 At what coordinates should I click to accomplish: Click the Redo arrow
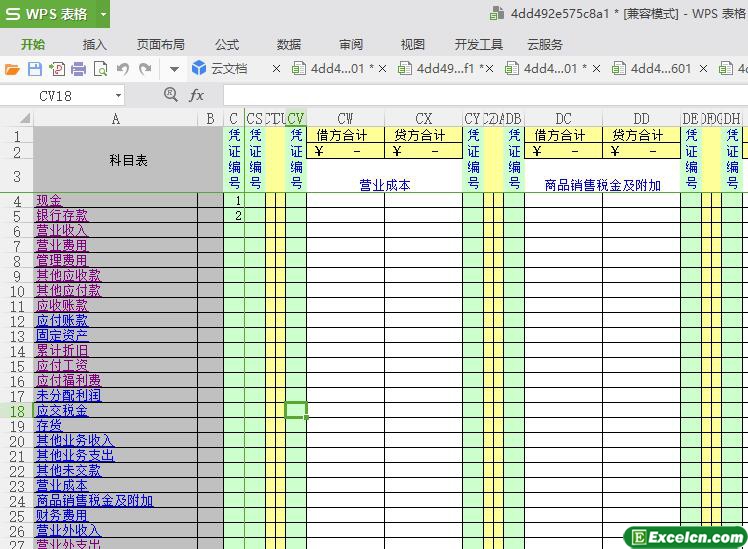pos(145,69)
